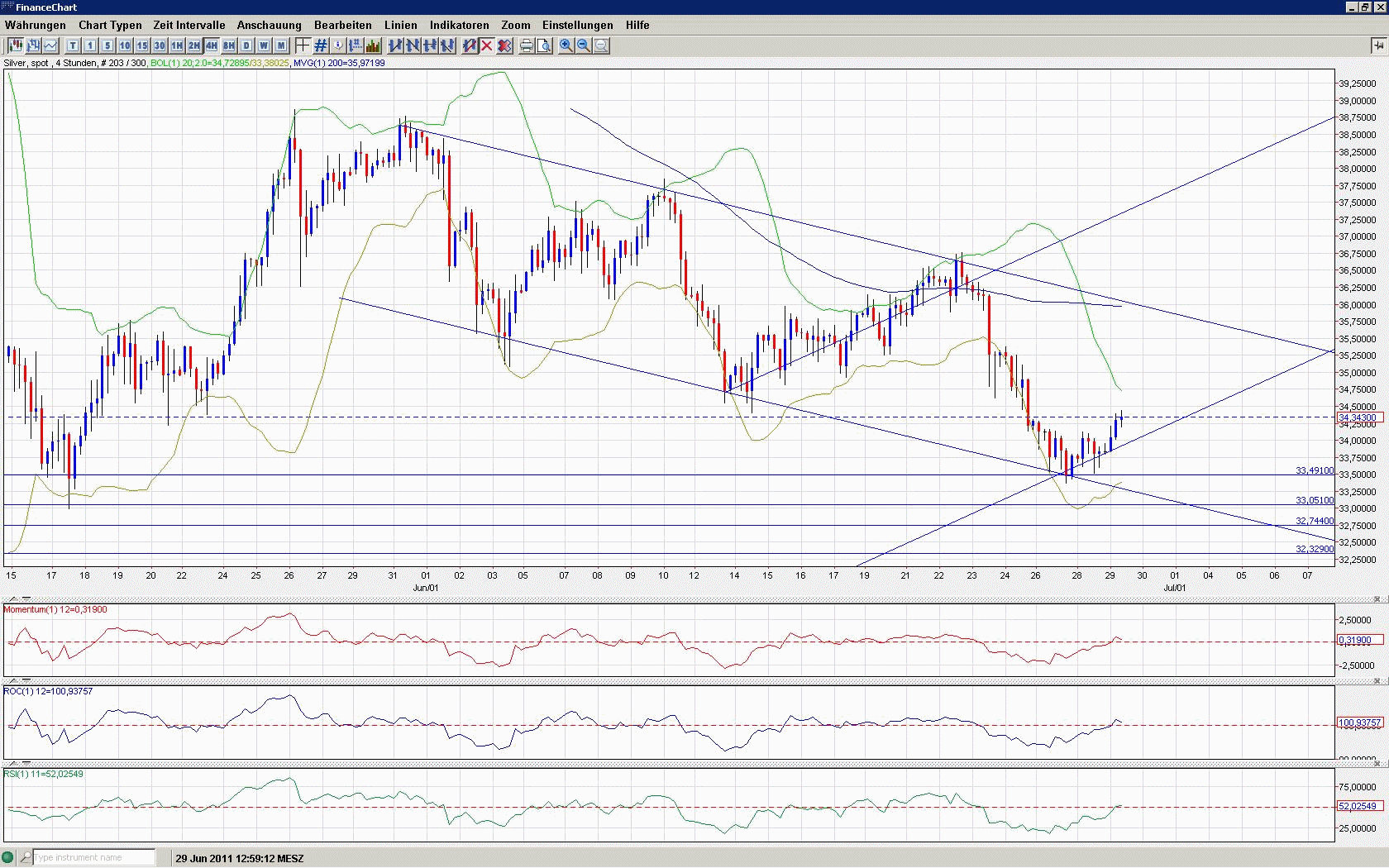1389x868 pixels.
Task: Switch to the bar chart type icon
Action: pyautogui.click(x=33, y=45)
